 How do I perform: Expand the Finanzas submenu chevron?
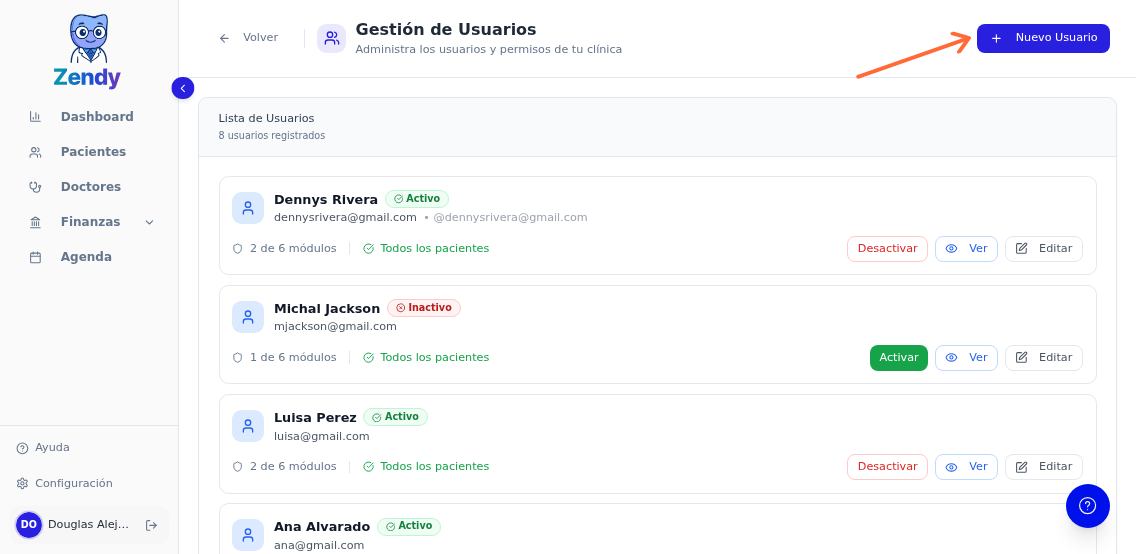pyautogui.click(x=150, y=222)
